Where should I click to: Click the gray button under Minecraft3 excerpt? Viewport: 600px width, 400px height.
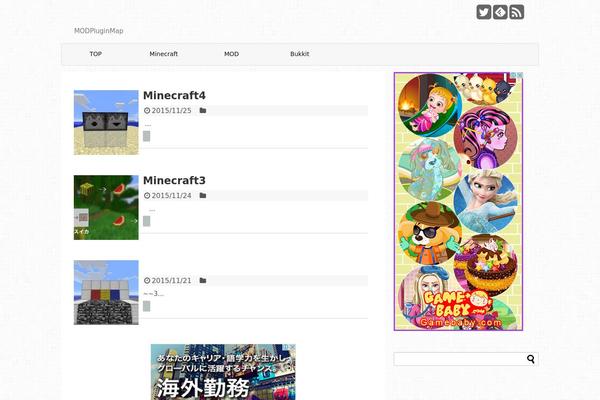147,221
